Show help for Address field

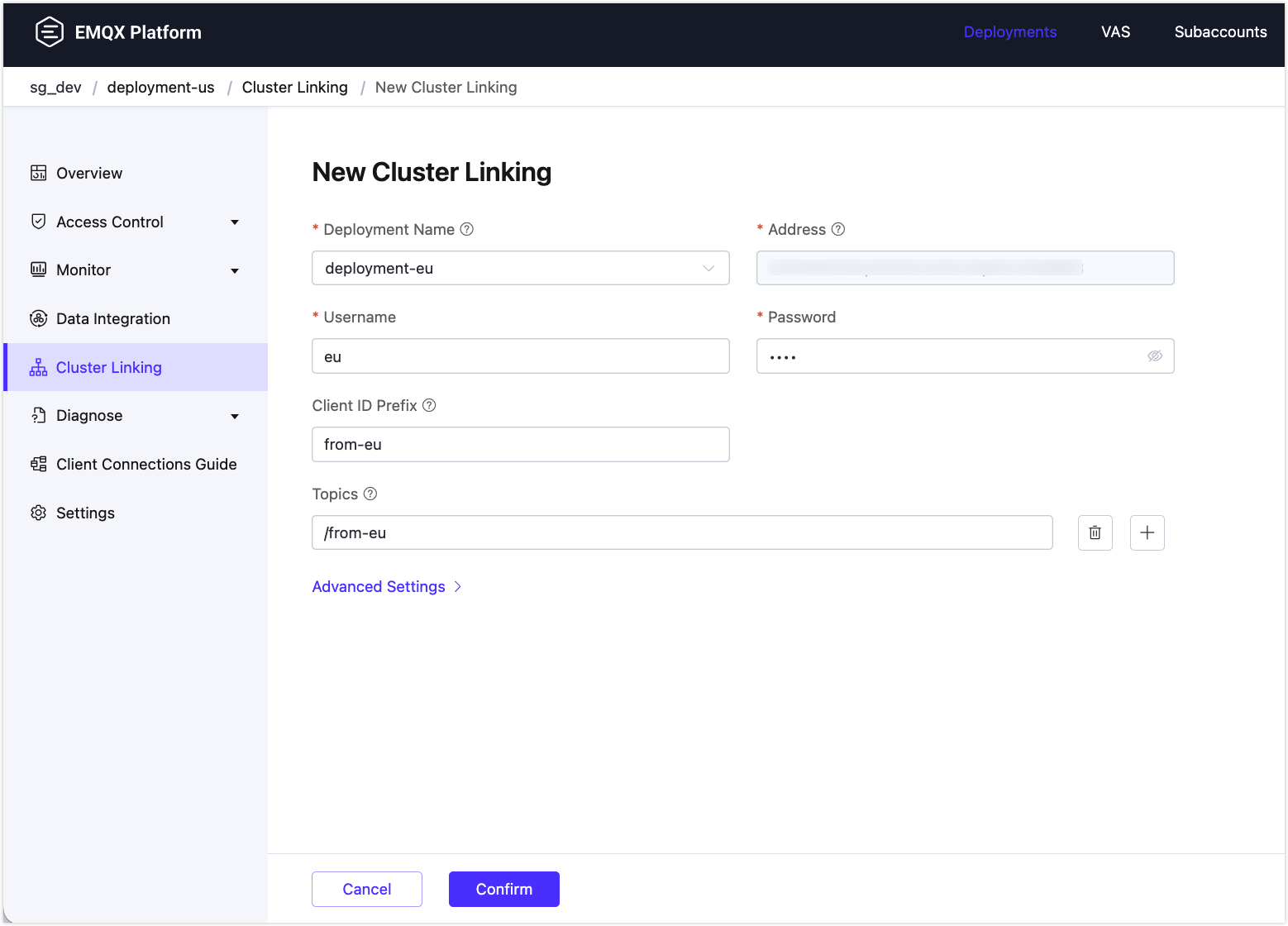pos(838,229)
